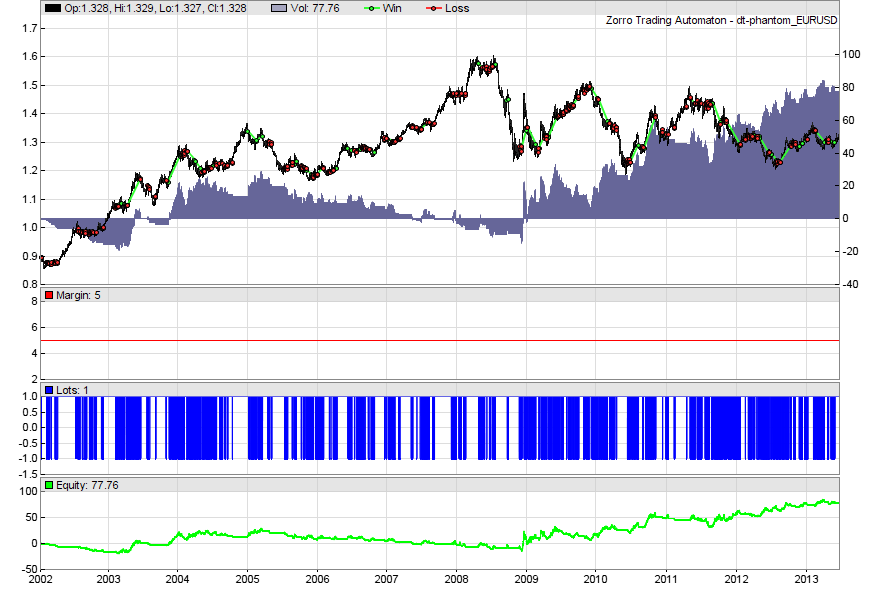Click the 1.6 tick on the price axis
This screenshot has width=879, height=606.
(28, 57)
